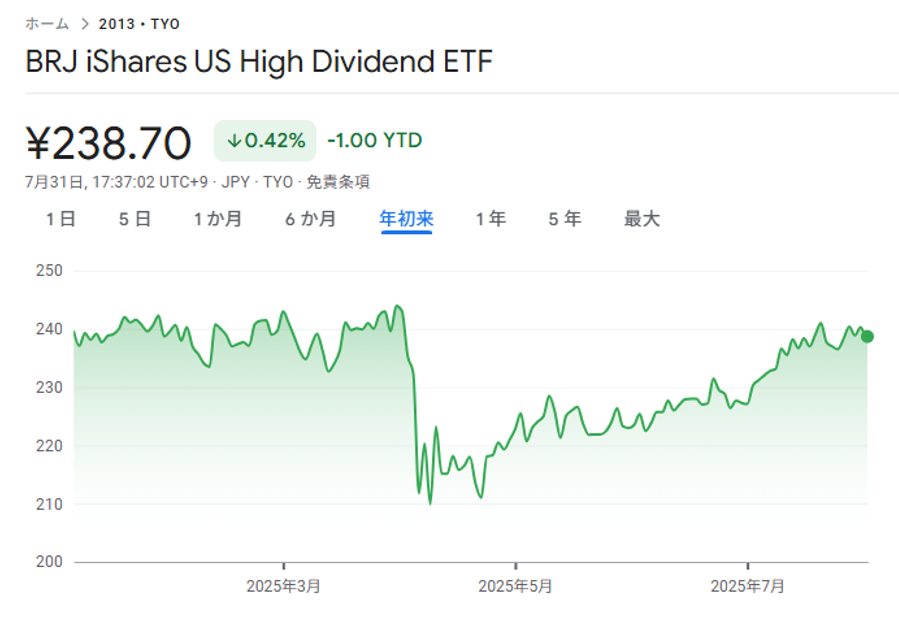The width and height of the screenshot is (899, 617).
Task: Click the 2025年5月 axis marker
Action: [x=516, y=586]
